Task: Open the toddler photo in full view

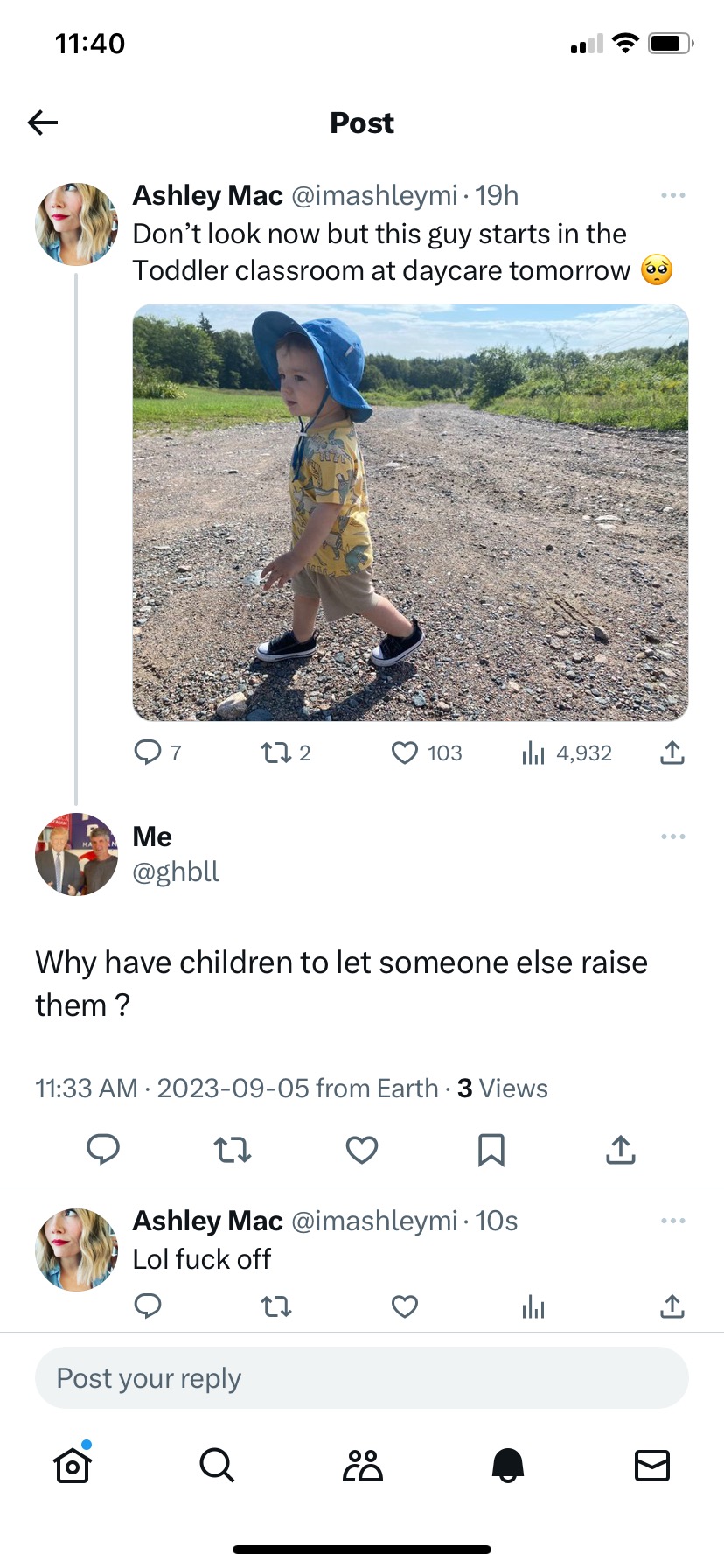Action: tap(410, 512)
